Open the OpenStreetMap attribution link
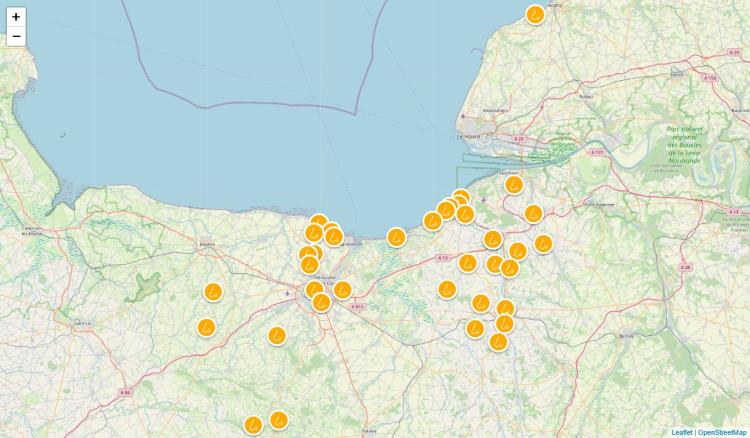The image size is (750, 438). pos(721,432)
